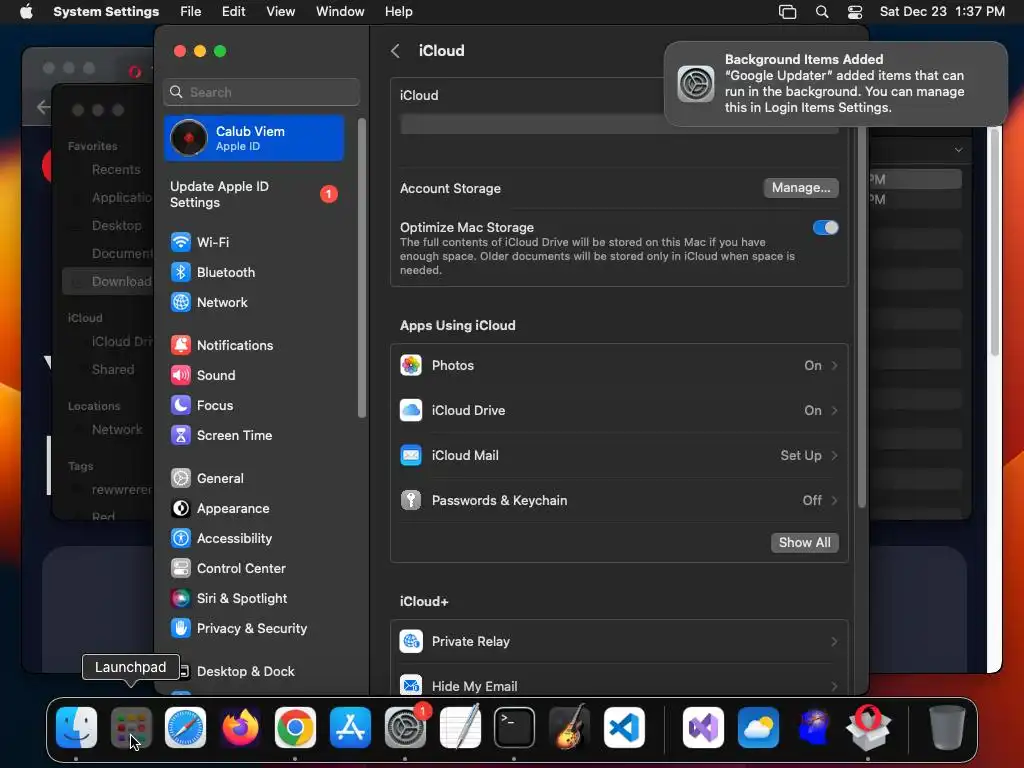
Task: Open Control Center settings in sidebar
Action: [256, 569]
